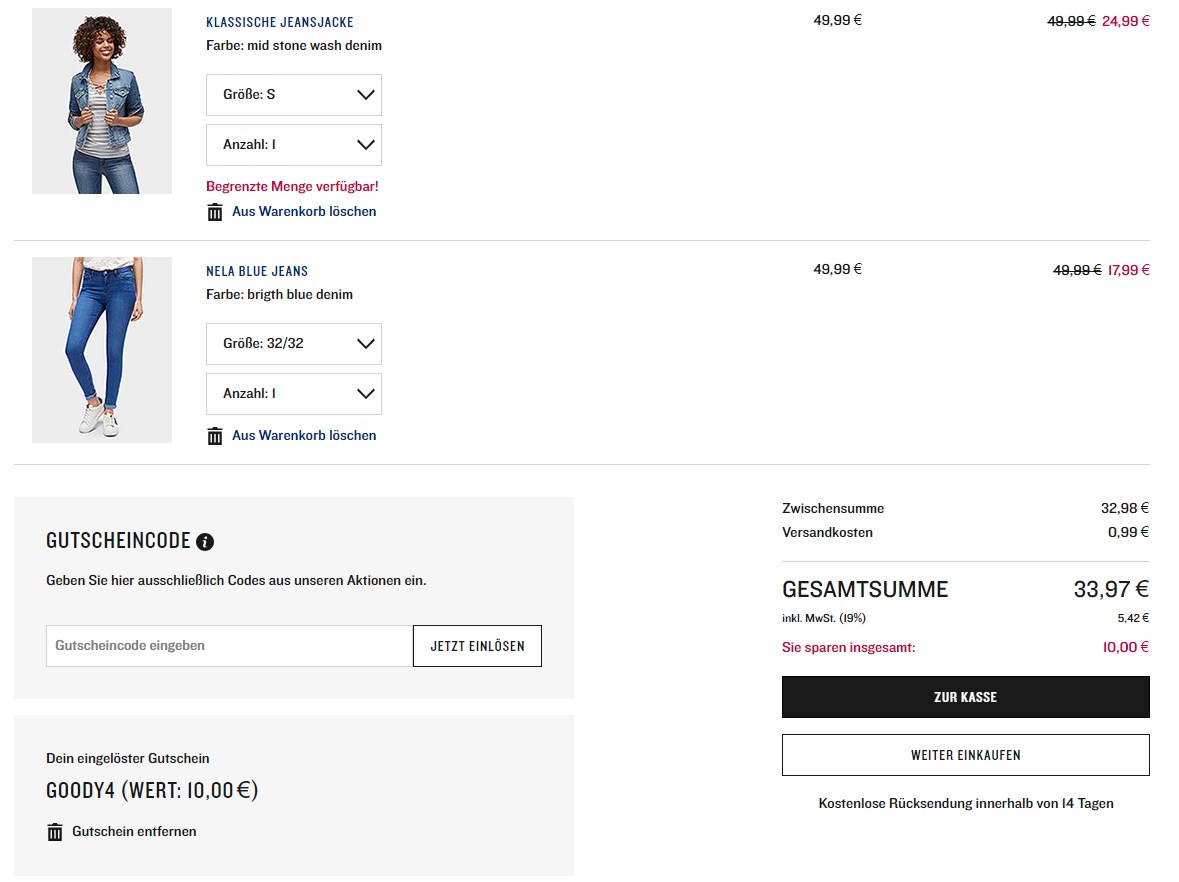Click the blue jeans product thumbnail

pyautogui.click(x=102, y=350)
